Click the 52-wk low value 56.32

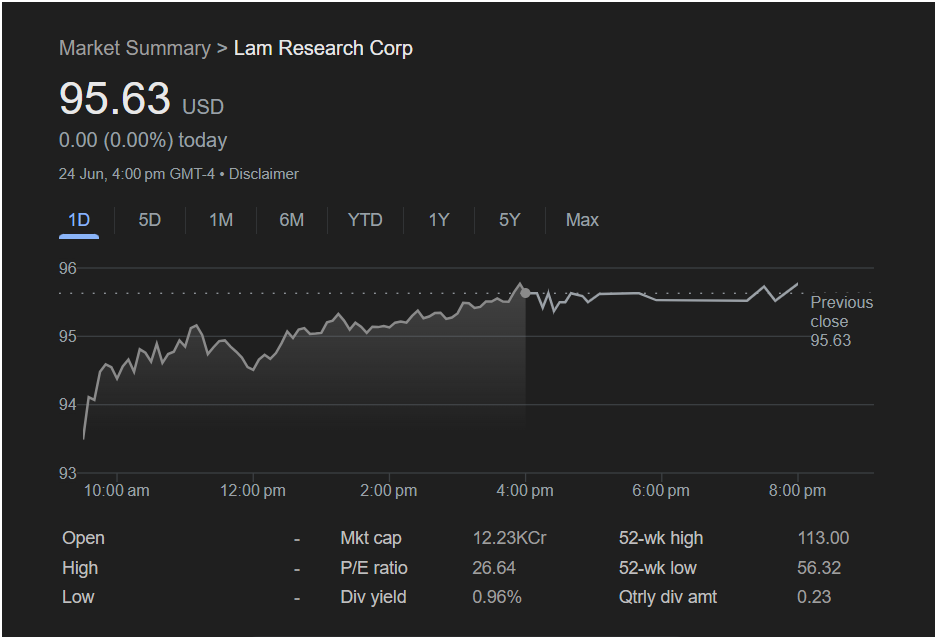(x=819, y=568)
